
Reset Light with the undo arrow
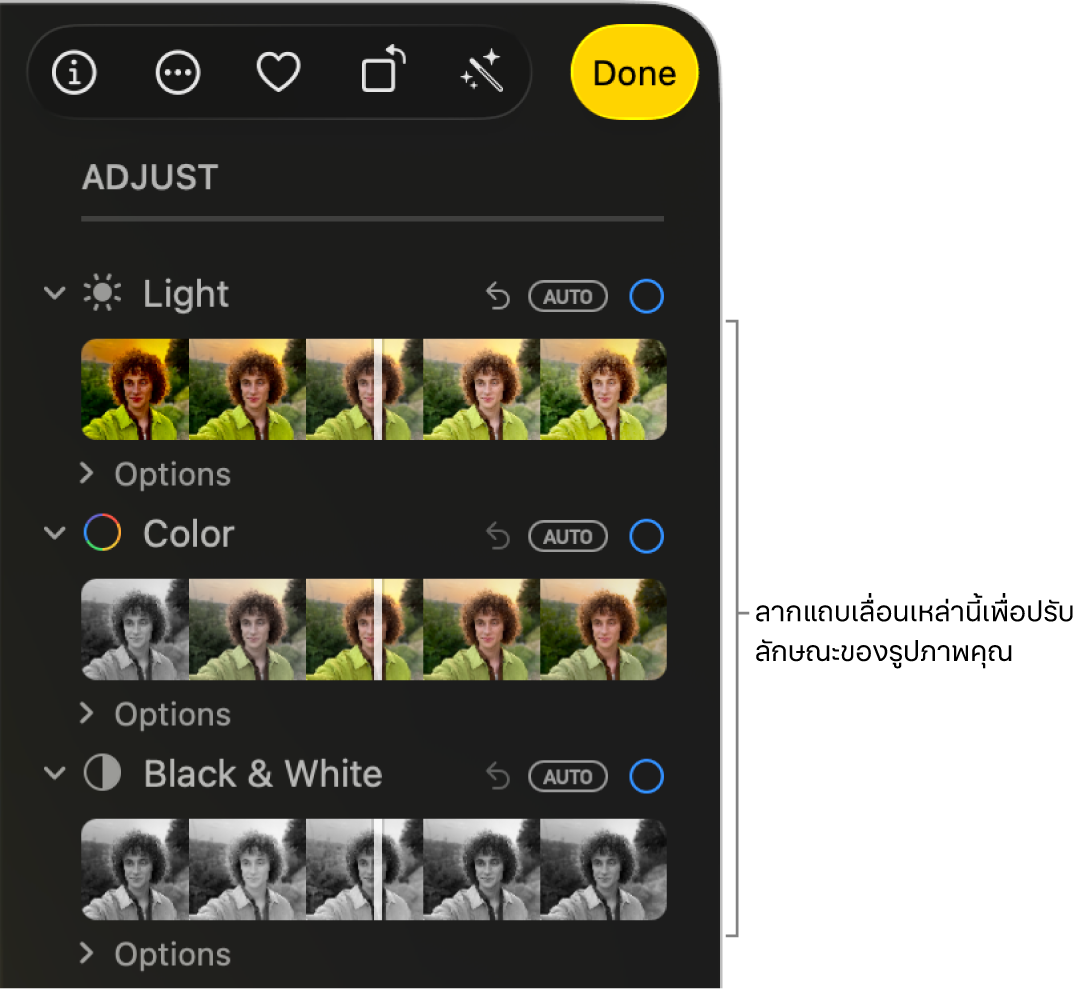point(497,296)
